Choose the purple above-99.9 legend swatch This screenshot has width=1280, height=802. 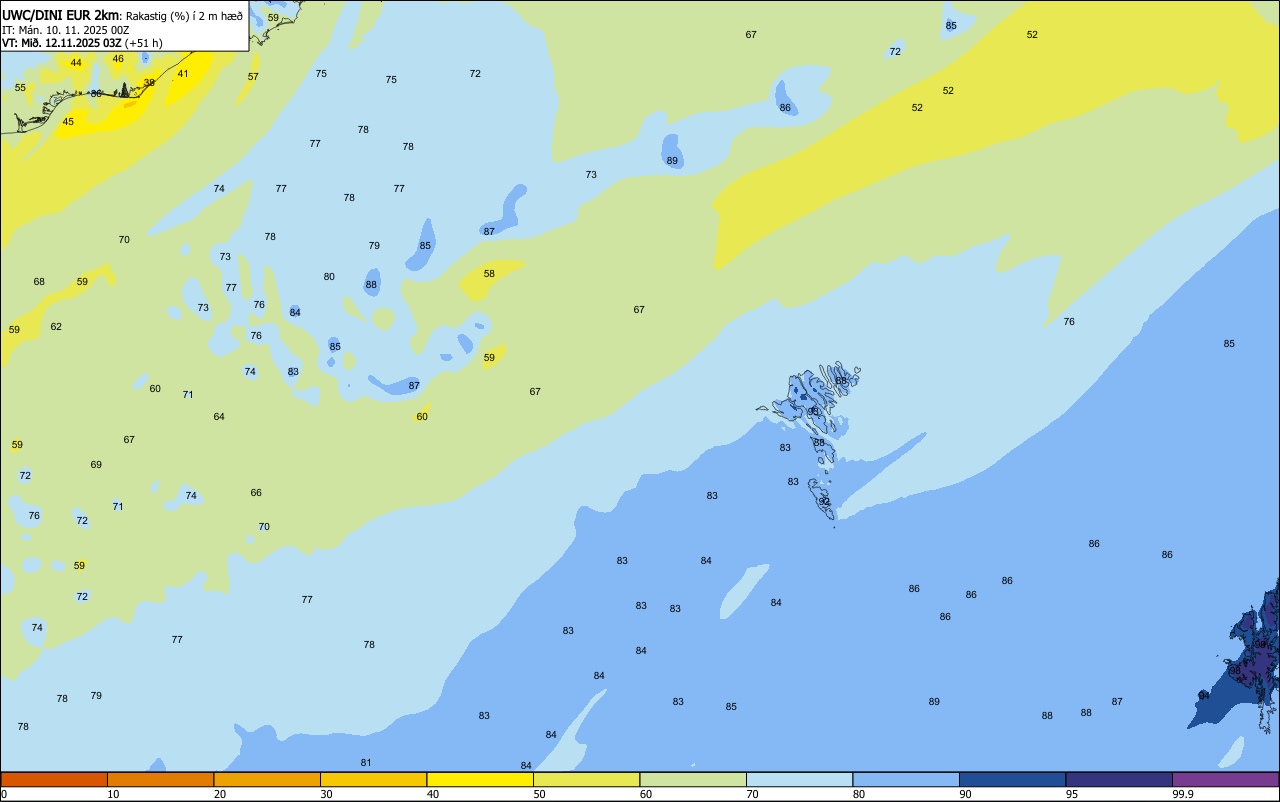(1225, 779)
